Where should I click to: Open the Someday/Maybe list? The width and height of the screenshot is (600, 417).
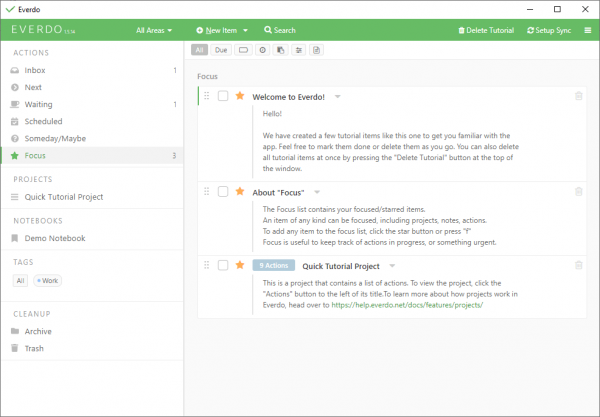pyautogui.click(x=92, y=138)
